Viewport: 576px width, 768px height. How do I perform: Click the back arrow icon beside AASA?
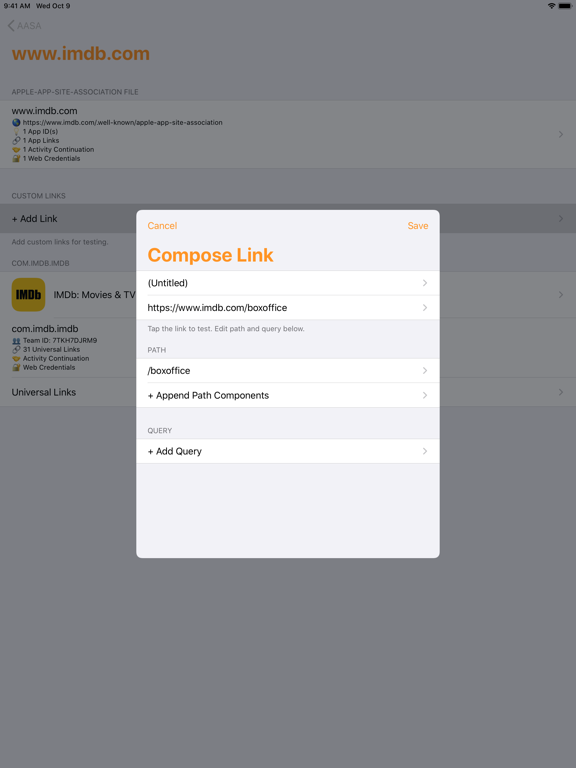click(11, 26)
